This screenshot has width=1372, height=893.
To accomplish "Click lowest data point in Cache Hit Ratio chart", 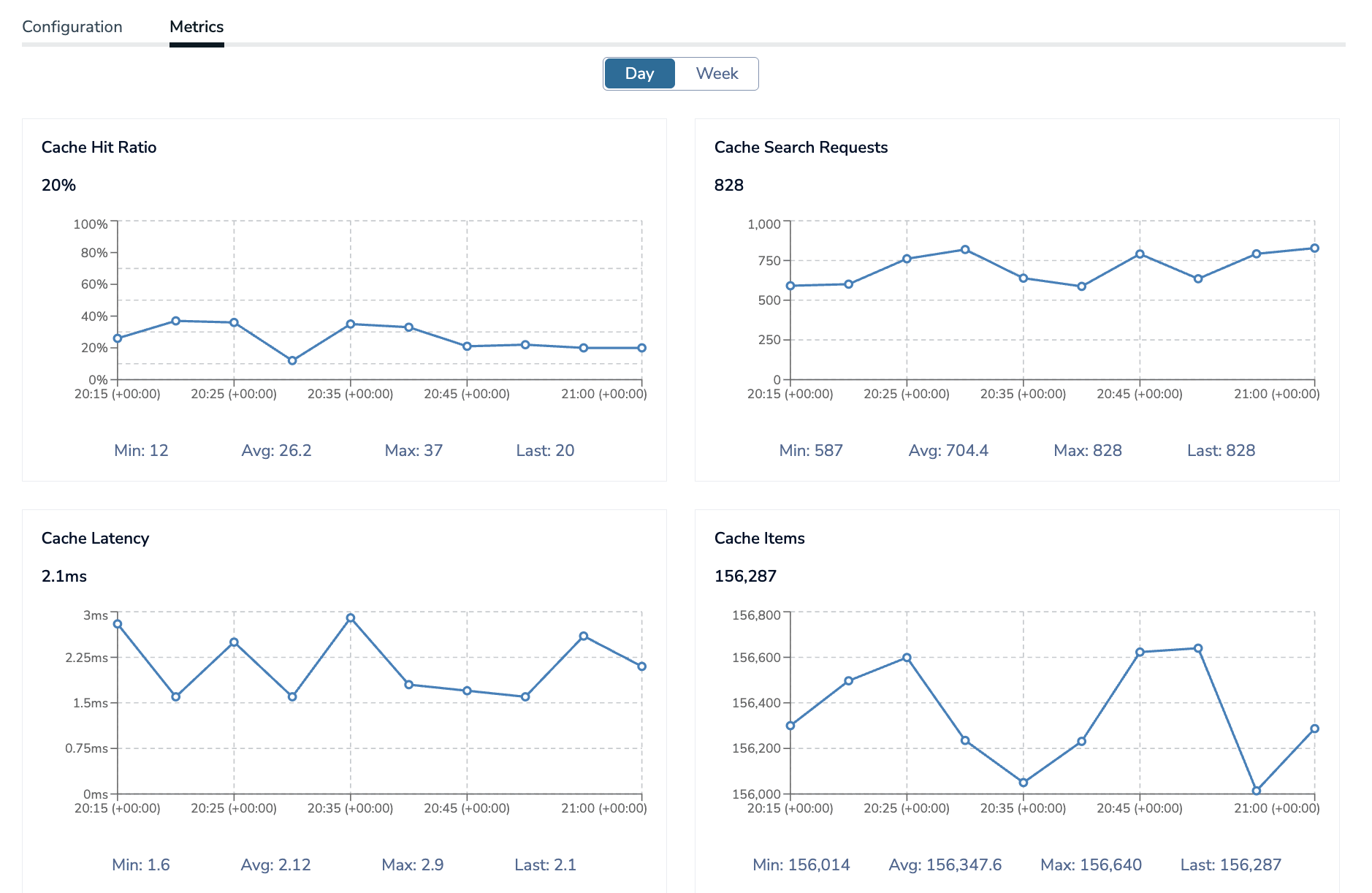I will [x=292, y=360].
